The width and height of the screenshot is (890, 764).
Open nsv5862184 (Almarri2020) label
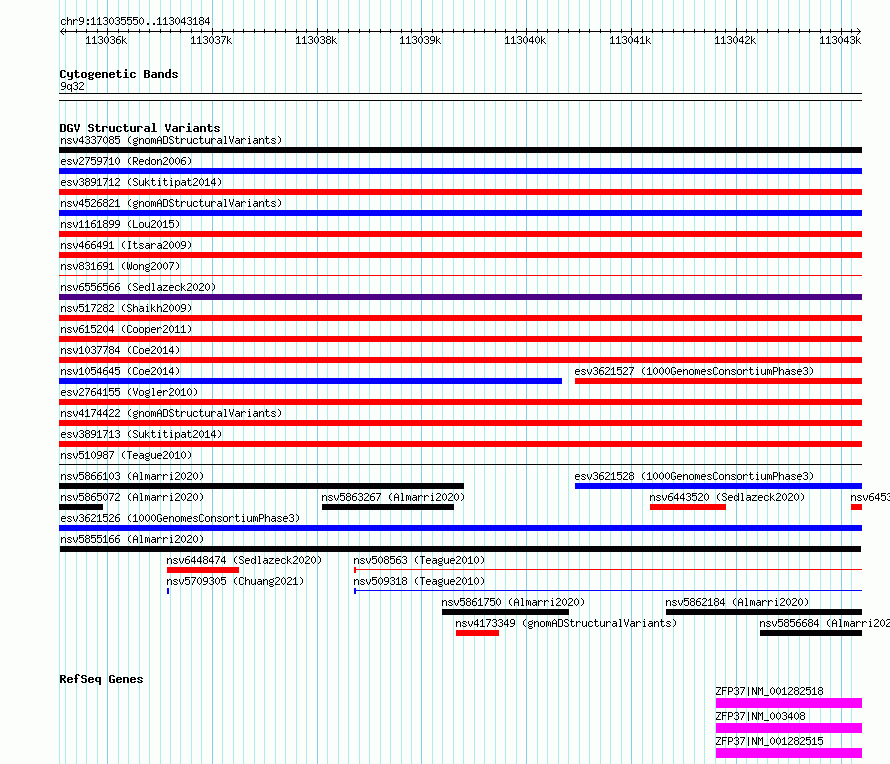[737, 602]
